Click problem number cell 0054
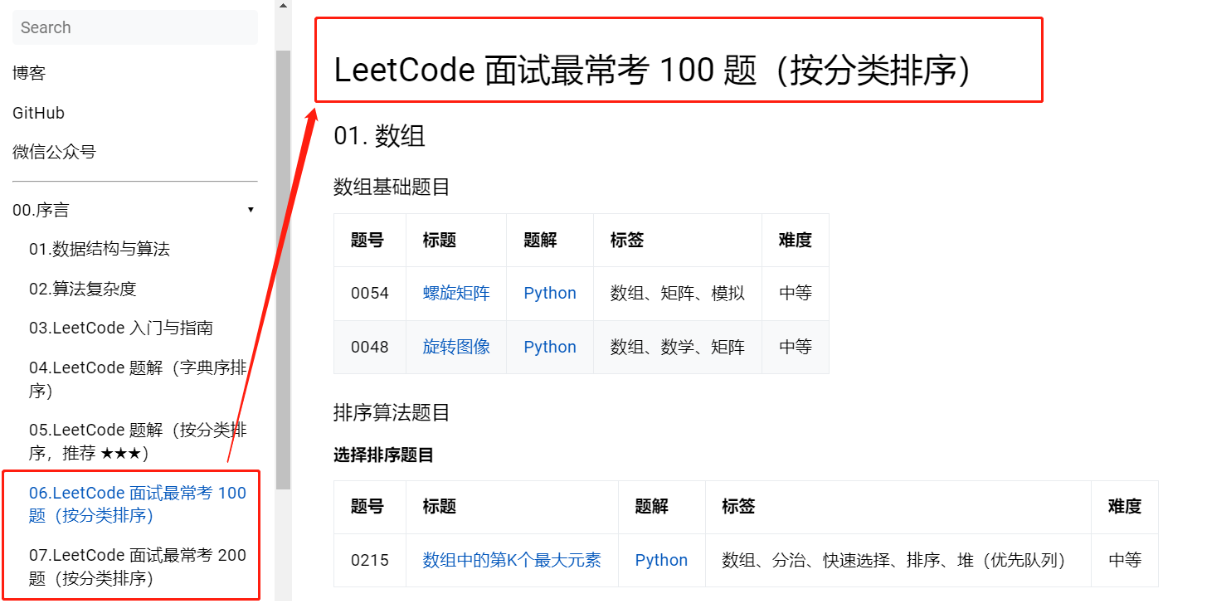This screenshot has width=1209, height=601. point(370,293)
